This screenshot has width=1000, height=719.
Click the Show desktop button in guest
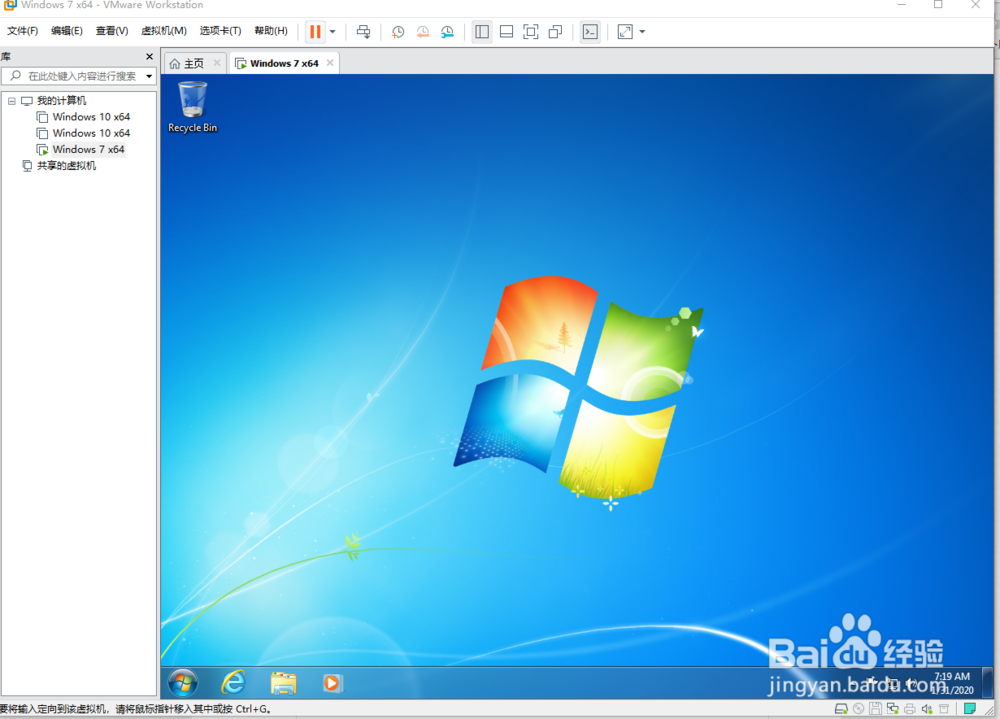pyautogui.click(x=987, y=683)
